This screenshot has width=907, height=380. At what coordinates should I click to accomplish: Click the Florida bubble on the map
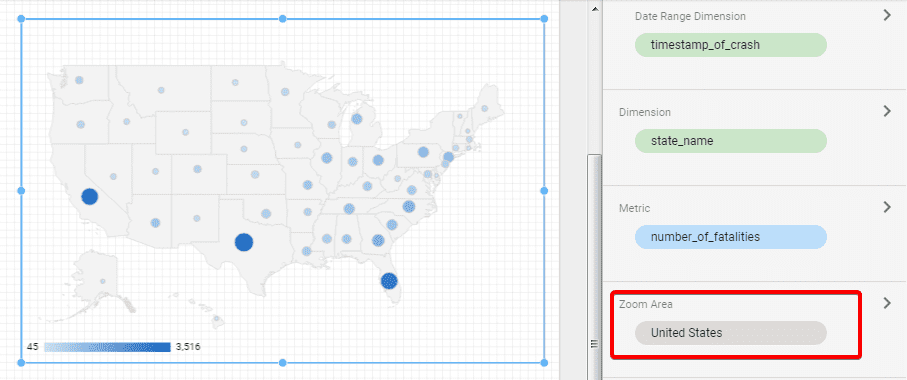(389, 281)
